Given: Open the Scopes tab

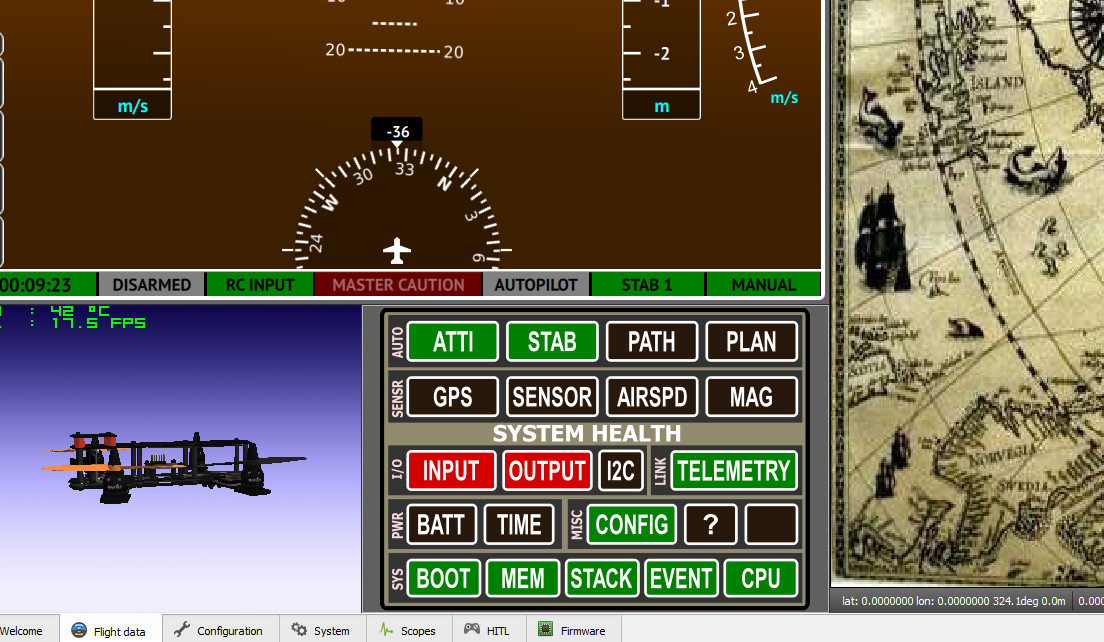Looking at the screenshot, I should click(x=409, y=630).
